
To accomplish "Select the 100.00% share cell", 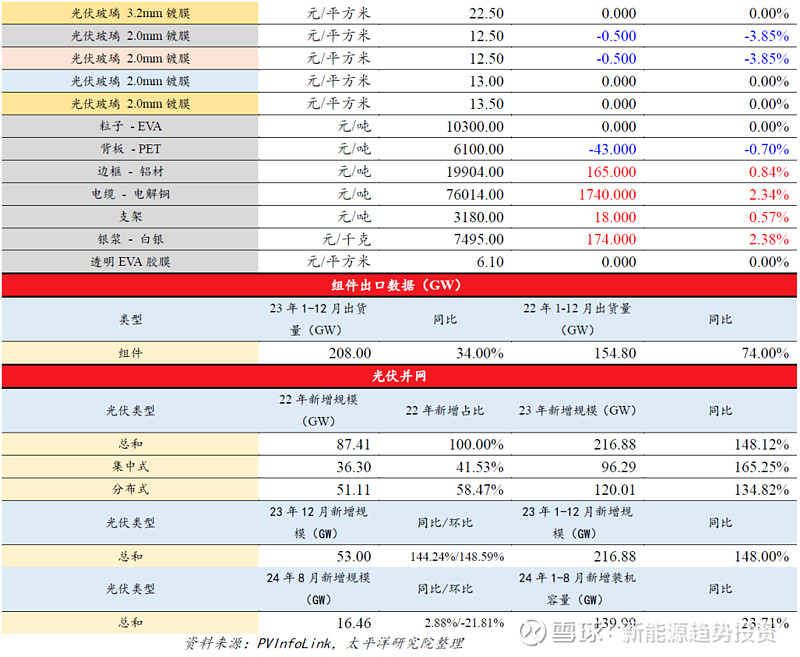I will coord(476,444).
